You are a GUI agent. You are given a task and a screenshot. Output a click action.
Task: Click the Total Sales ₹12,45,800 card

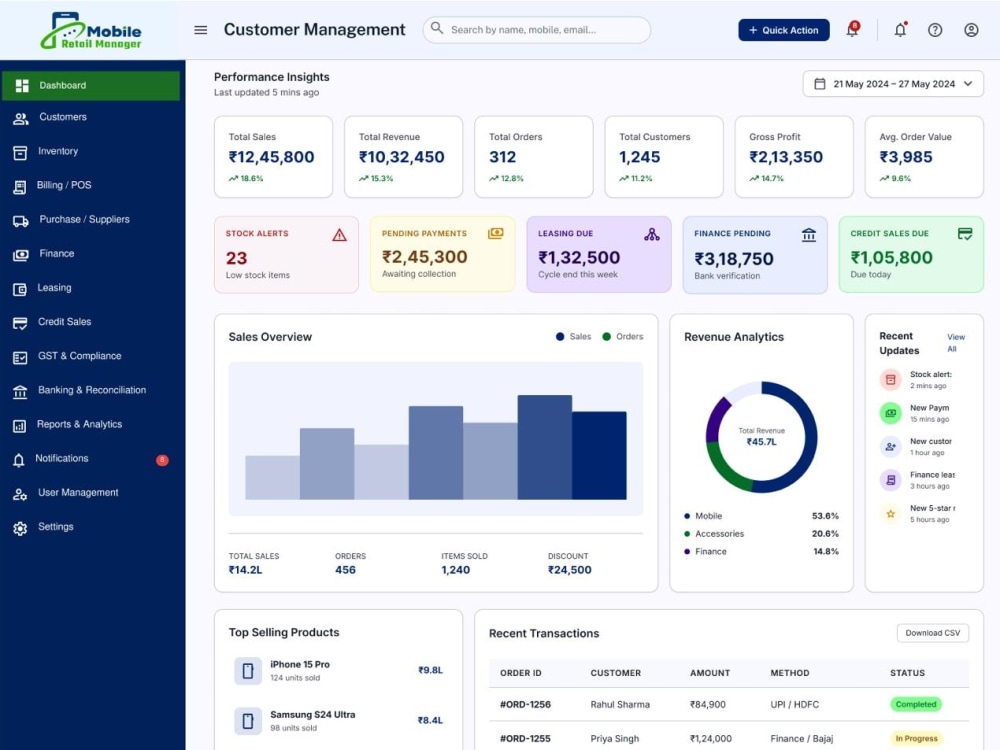(273, 157)
